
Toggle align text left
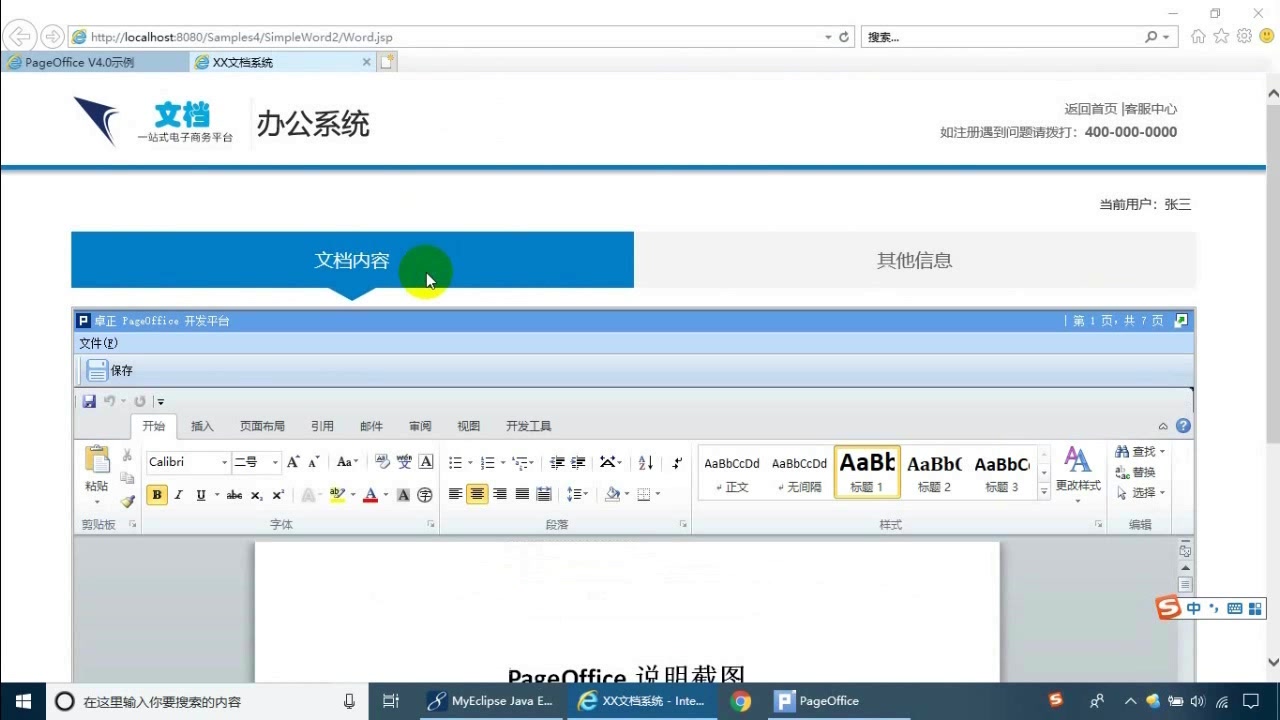click(x=455, y=494)
